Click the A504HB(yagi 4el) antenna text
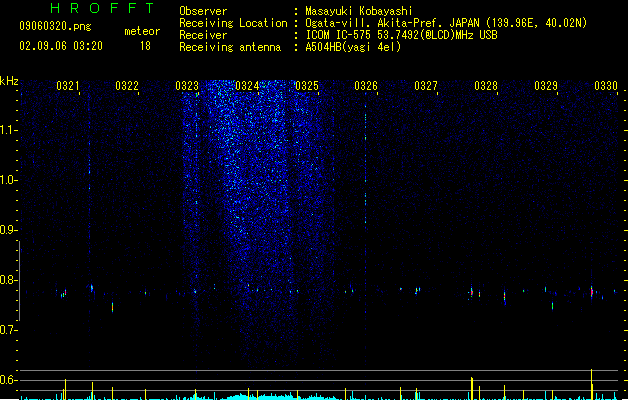Screen dimensions: 629x400 coord(353,47)
